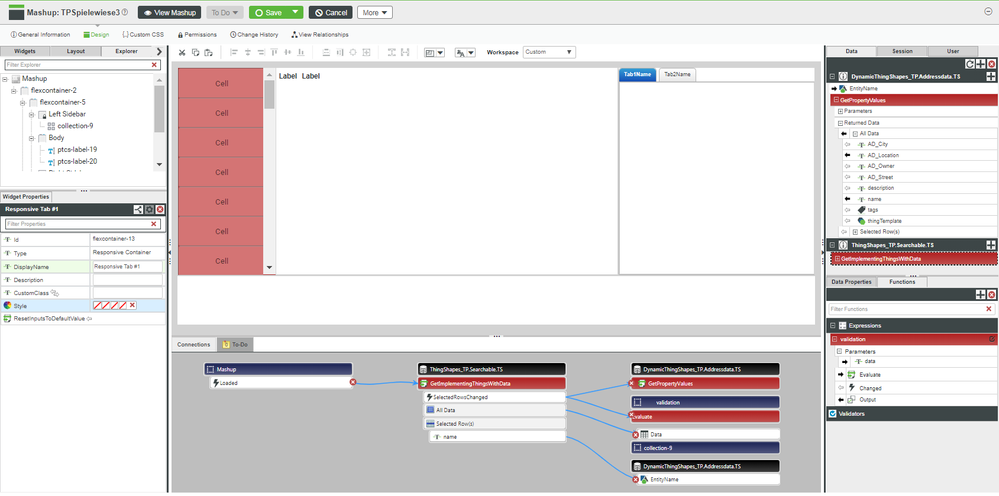Click the DisplayName input field
This screenshot has width=999, height=496.
point(127,267)
